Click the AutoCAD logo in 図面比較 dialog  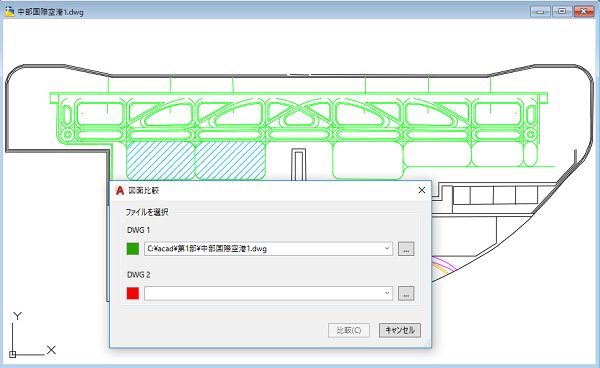pyautogui.click(x=120, y=190)
